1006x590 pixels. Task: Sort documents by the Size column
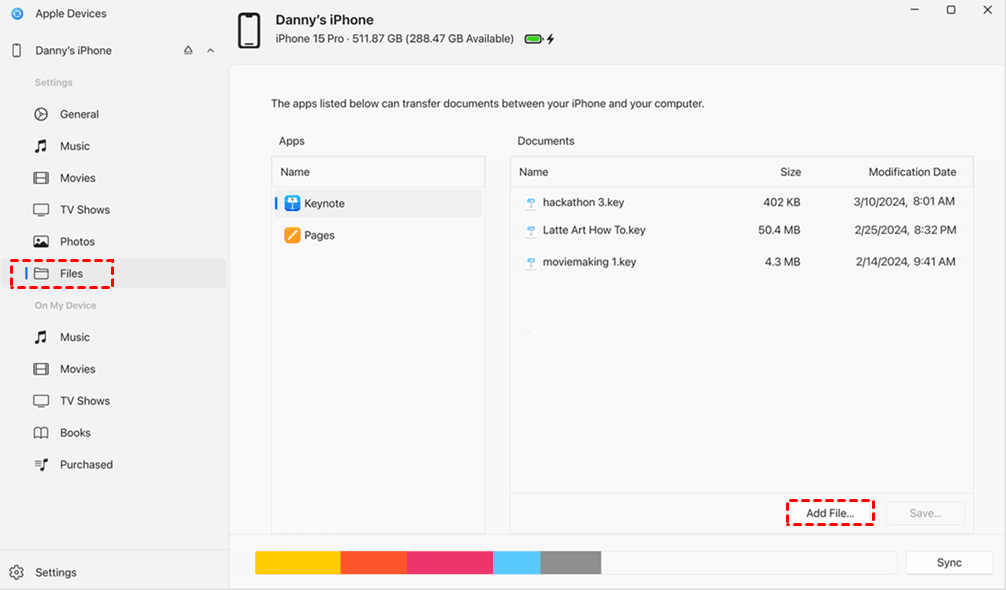pyautogui.click(x=790, y=172)
